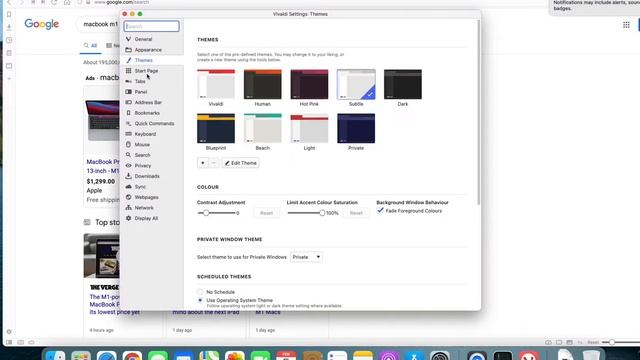640x360 pixels.
Task: Open Google apps grid icon
Action: pos(626,25)
